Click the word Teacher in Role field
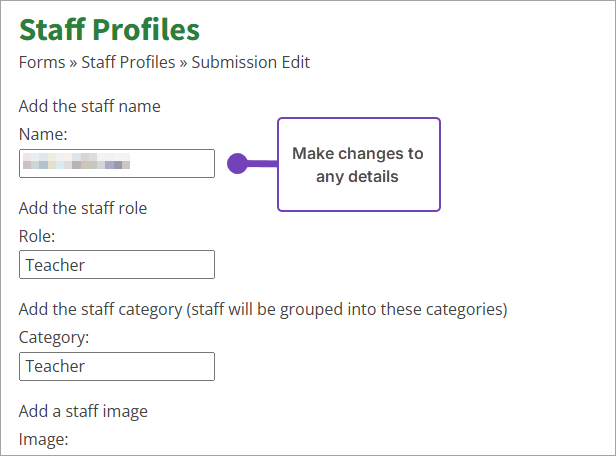The height and width of the screenshot is (456, 616). 55,265
